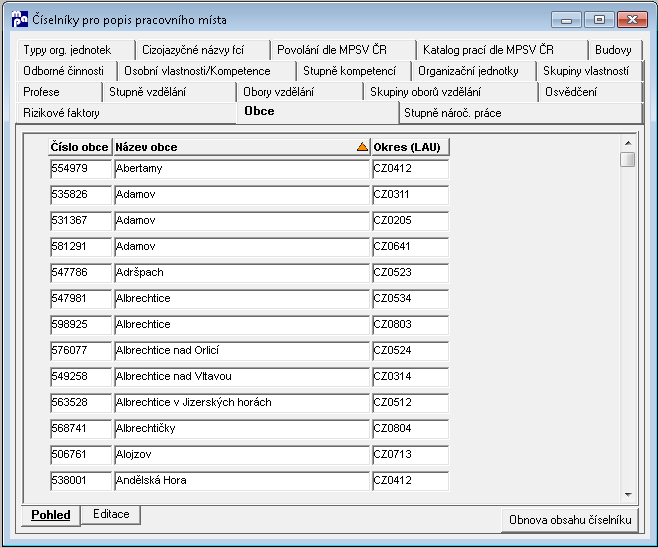Click number field 506761
The image size is (658, 548).
click(x=81, y=455)
